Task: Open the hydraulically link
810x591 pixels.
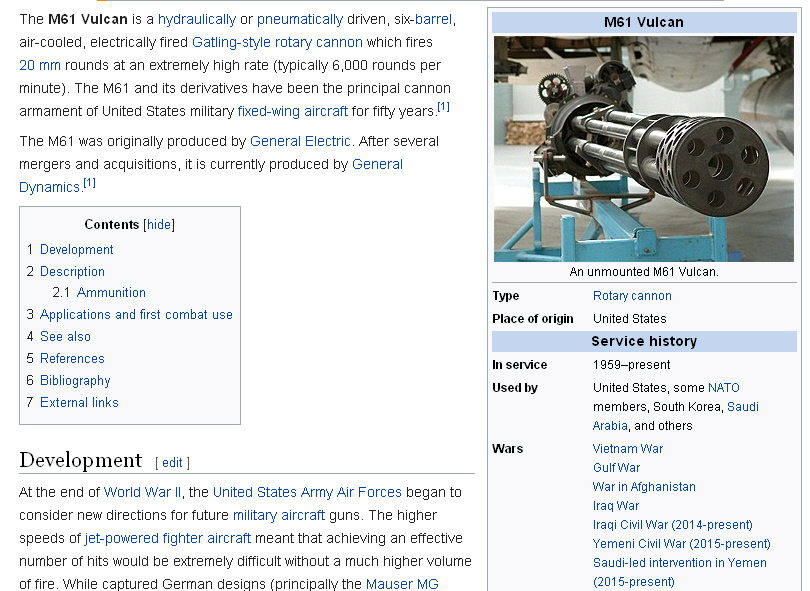Action: pos(197,20)
